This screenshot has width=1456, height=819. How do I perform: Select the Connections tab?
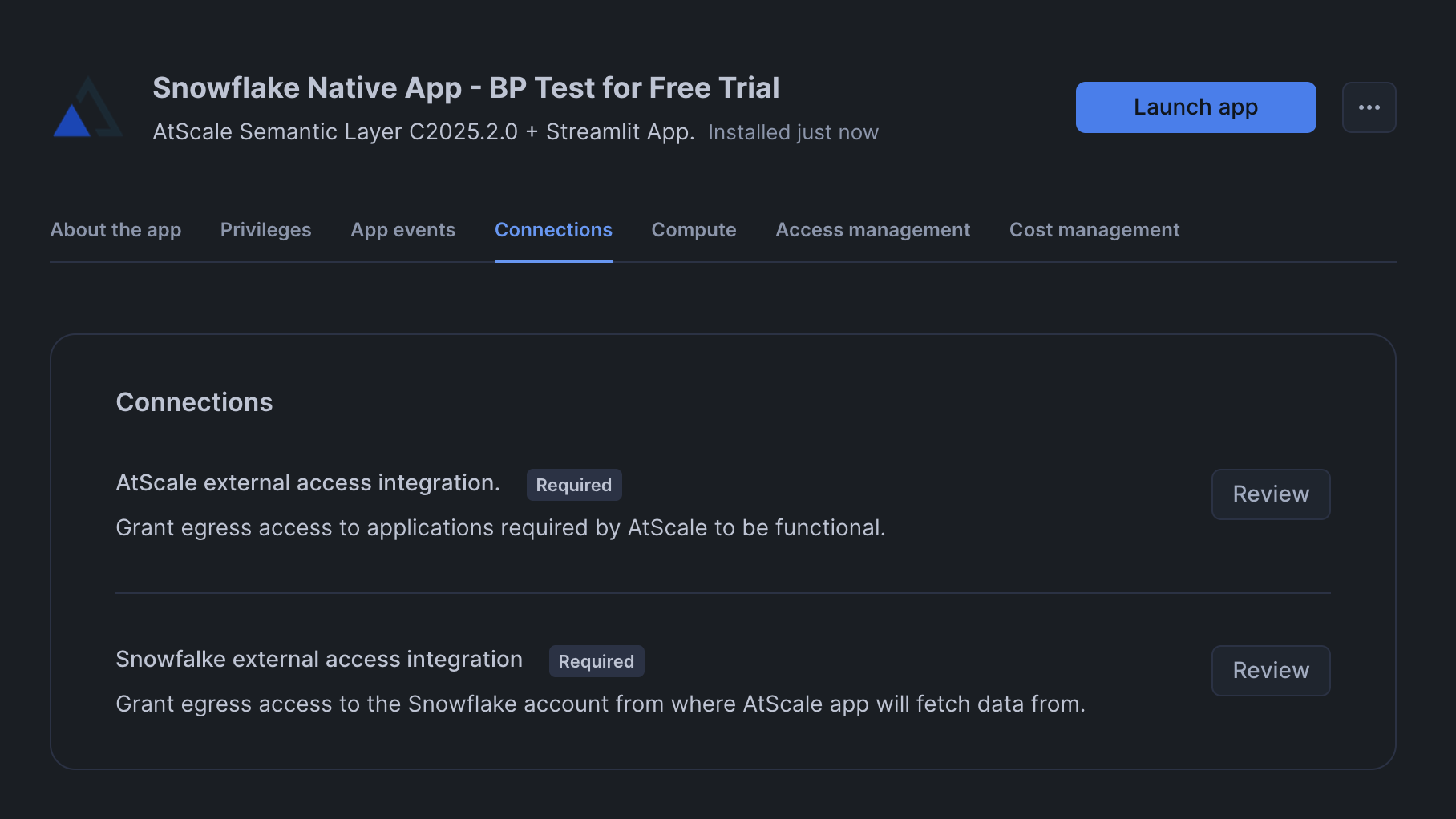pos(553,230)
